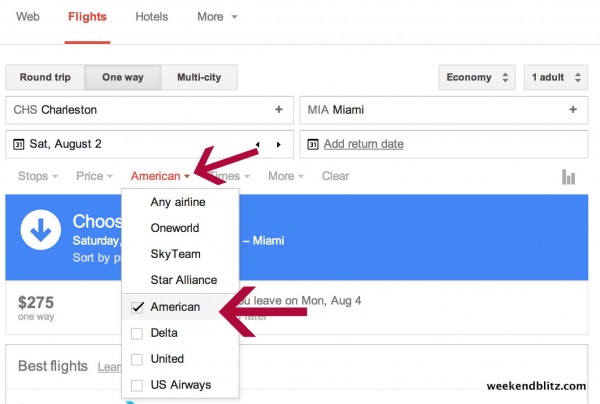The width and height of the screenshot is (600, 404).
Task: Choose the Round trip option
Action: 45,77
